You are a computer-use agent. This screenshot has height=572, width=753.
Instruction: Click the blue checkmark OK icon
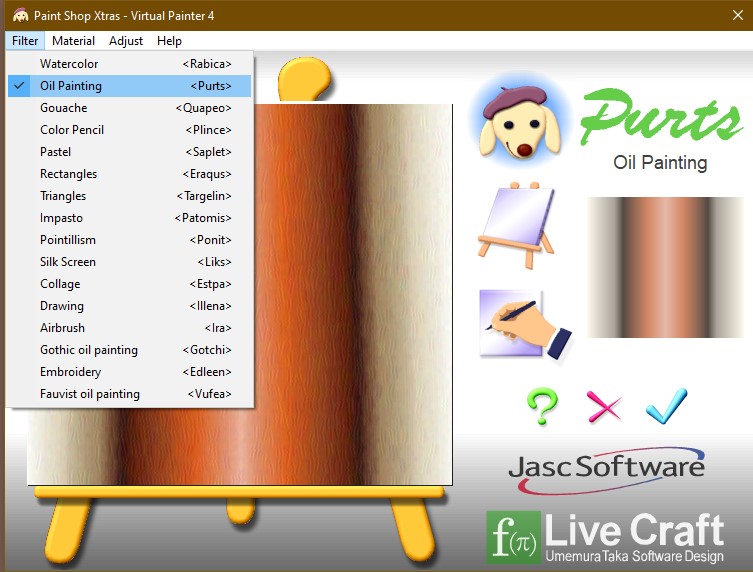point(667,406)
